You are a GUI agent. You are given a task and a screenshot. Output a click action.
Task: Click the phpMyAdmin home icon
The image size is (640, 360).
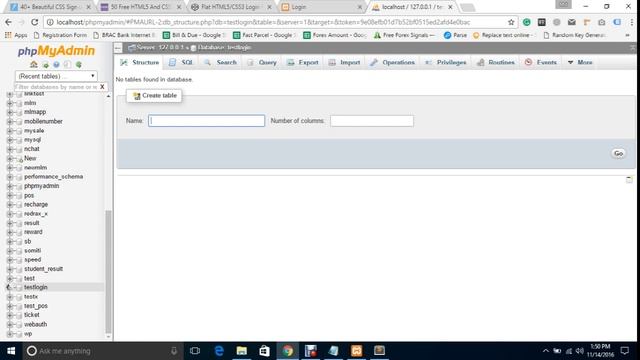click(x=34, y=64)
